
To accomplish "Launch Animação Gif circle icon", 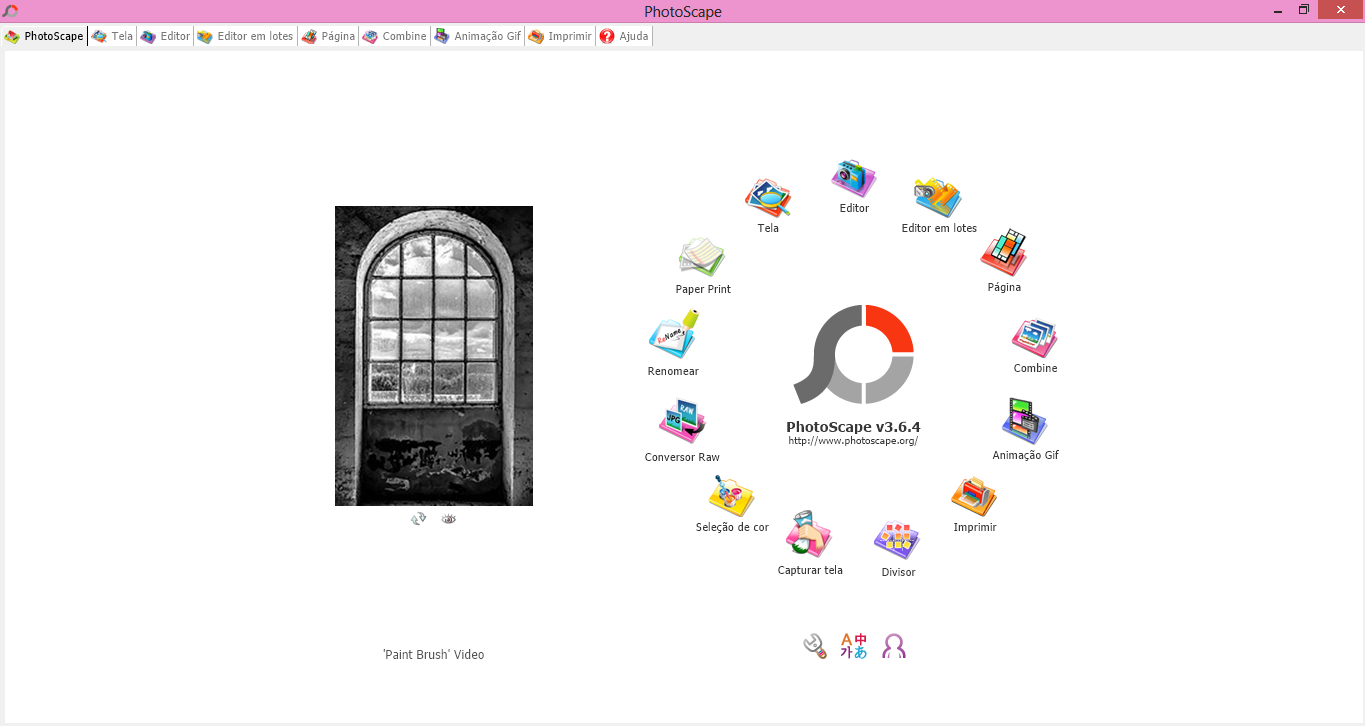I will point(1025,421).
